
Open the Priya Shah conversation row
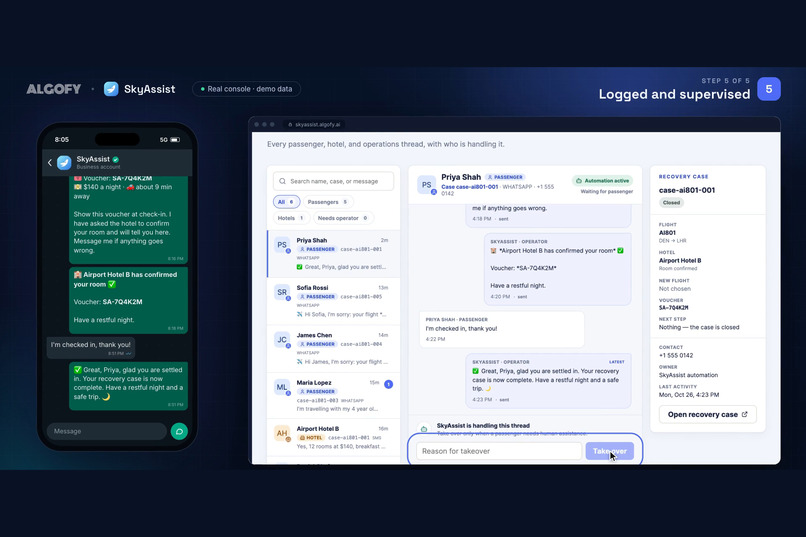334,253
